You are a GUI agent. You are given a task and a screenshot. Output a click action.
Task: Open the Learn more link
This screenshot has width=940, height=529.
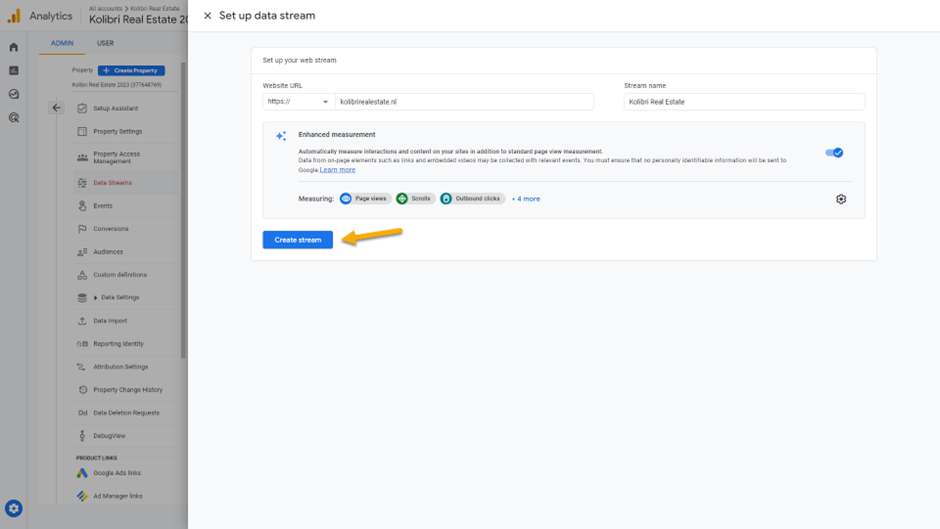[x=338, y=170]
